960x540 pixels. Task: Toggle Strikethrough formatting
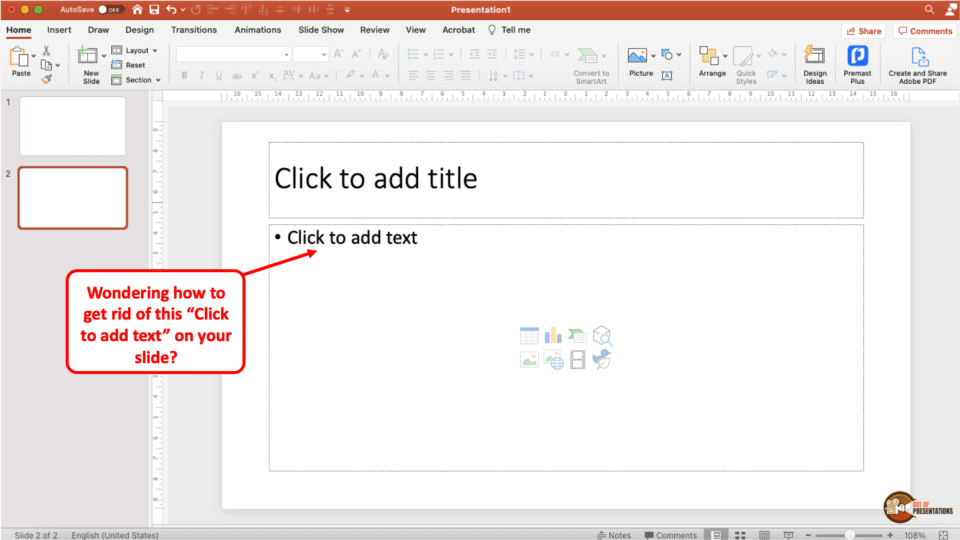(236, 76)
